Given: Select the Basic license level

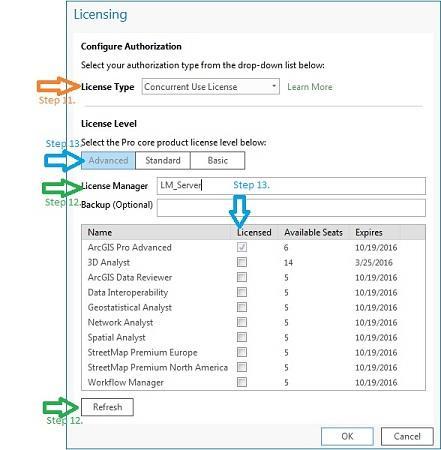Looking at the screenshot, I should pos(217,160).
